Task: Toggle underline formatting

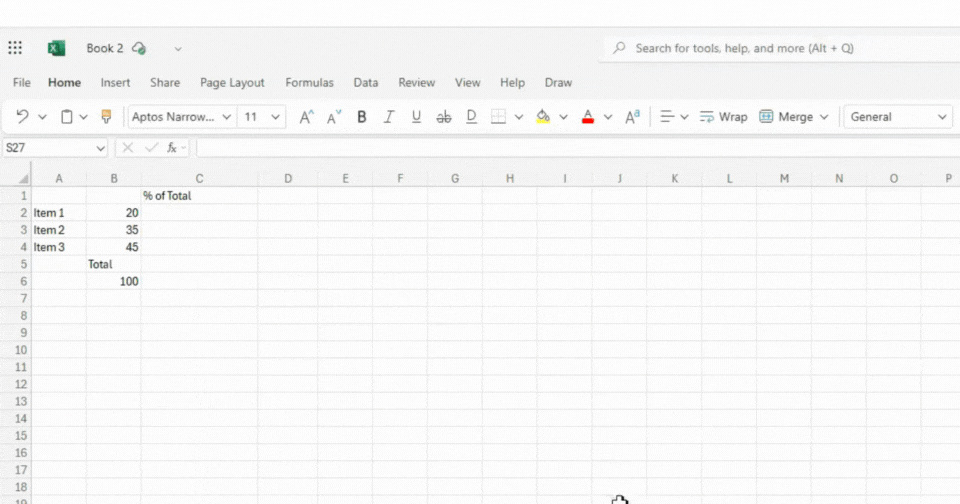Action: coord(416,116)
